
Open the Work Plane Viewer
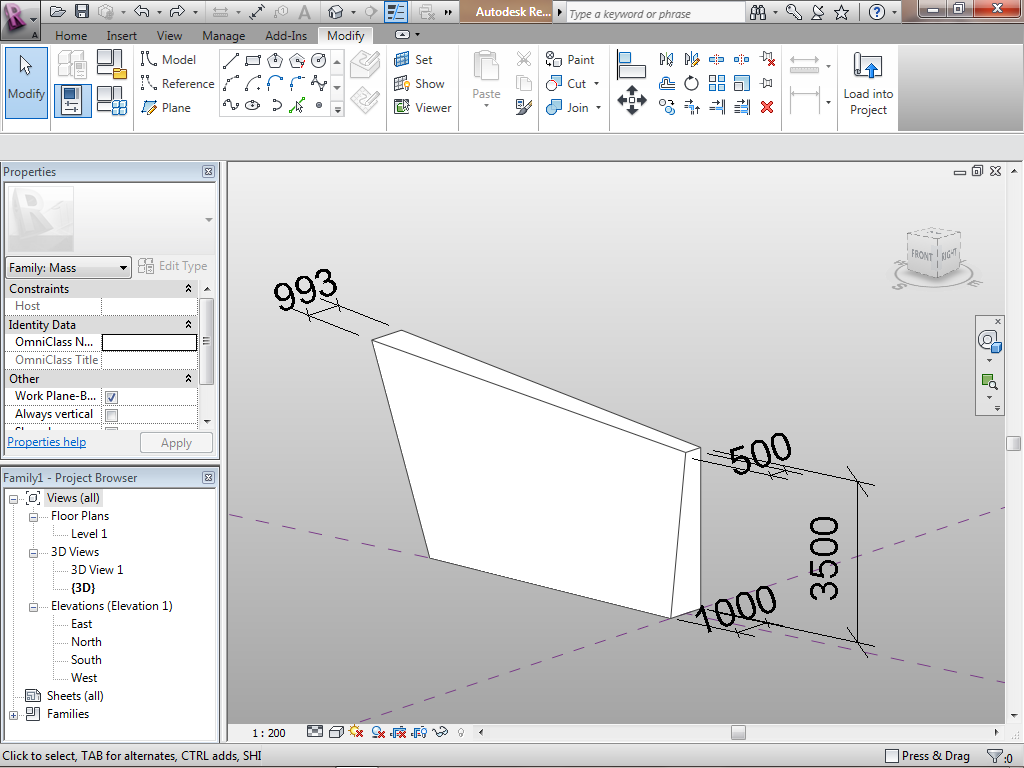coord(422,108)
